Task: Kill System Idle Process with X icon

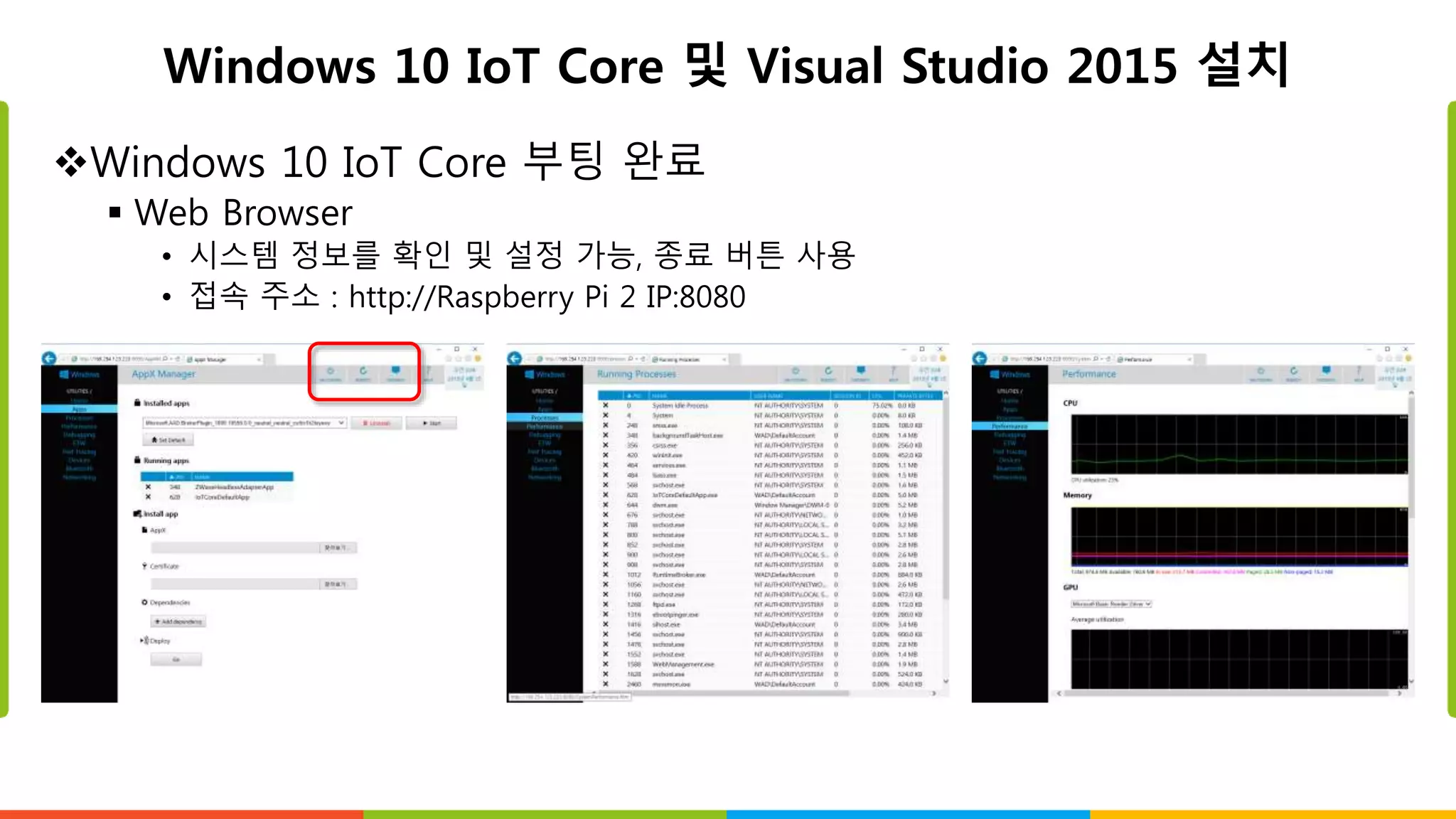Action: tap(606, 405)
